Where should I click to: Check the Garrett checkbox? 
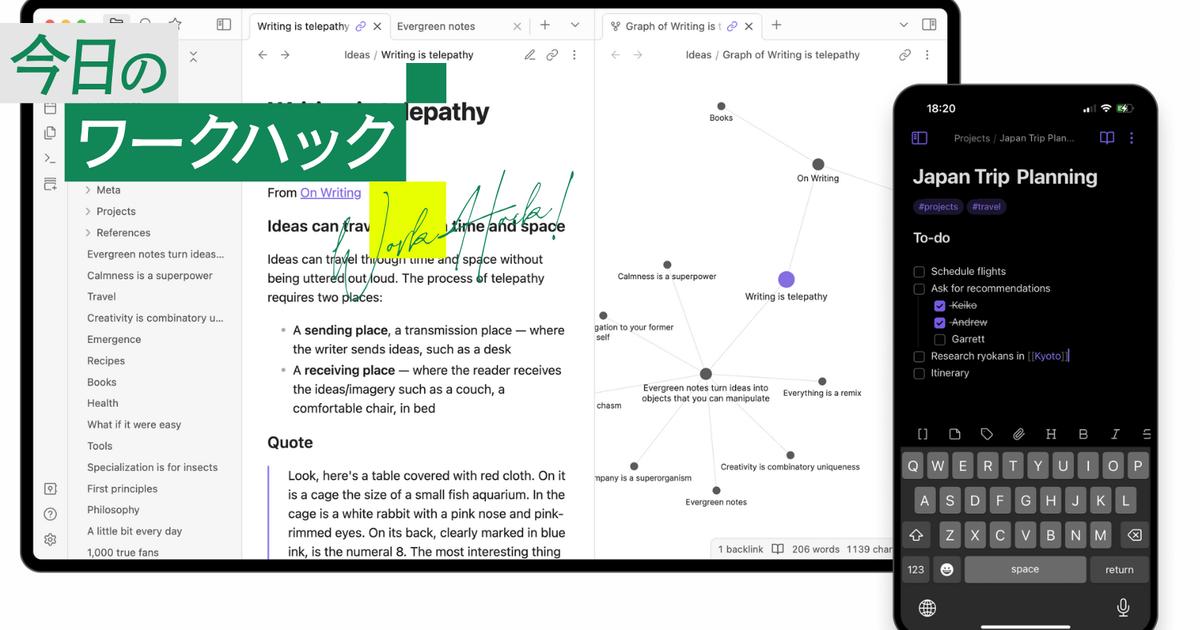coord(939,340)
